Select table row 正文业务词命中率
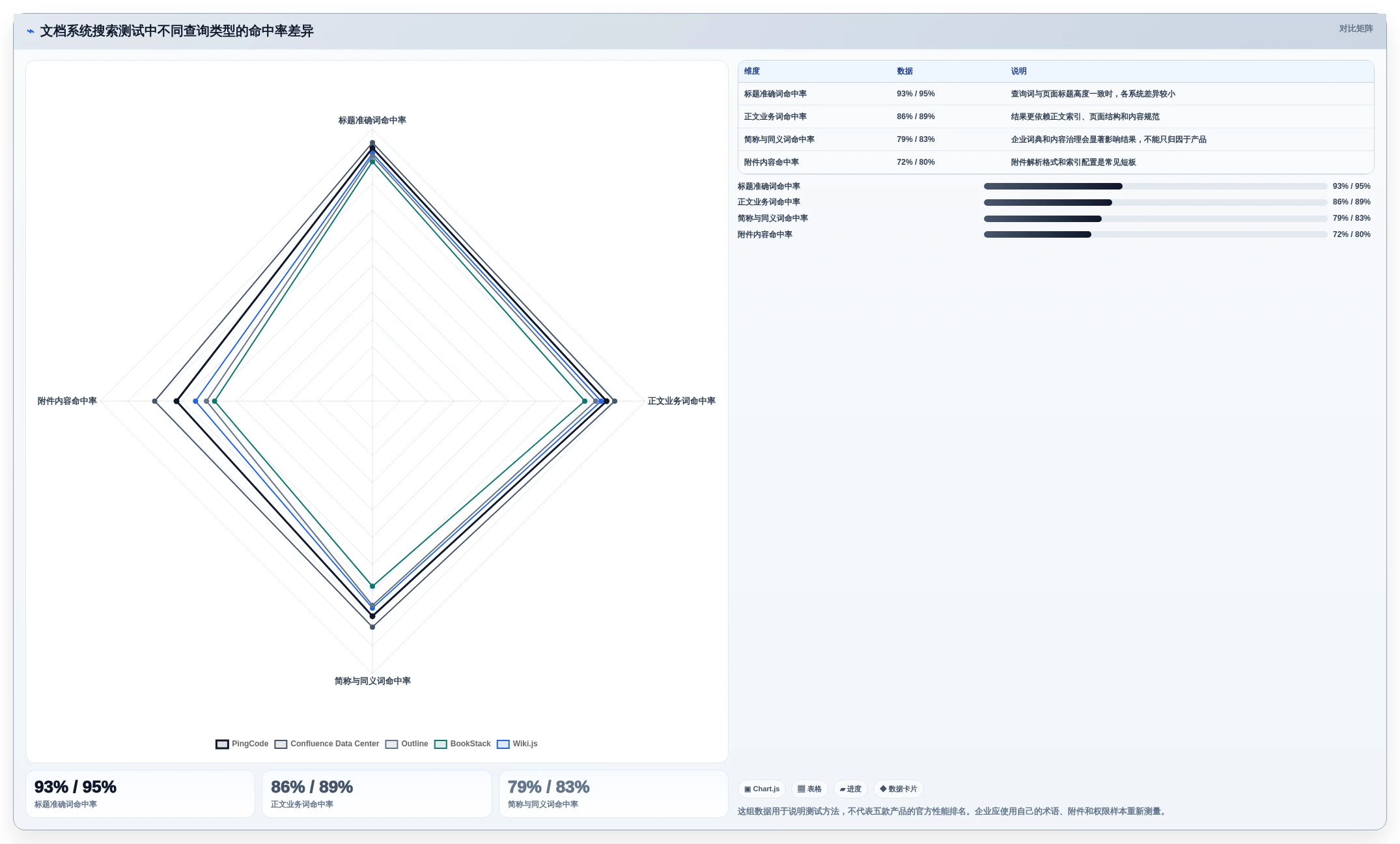Screen dimensions: 1400x844 click(1056, 117)
